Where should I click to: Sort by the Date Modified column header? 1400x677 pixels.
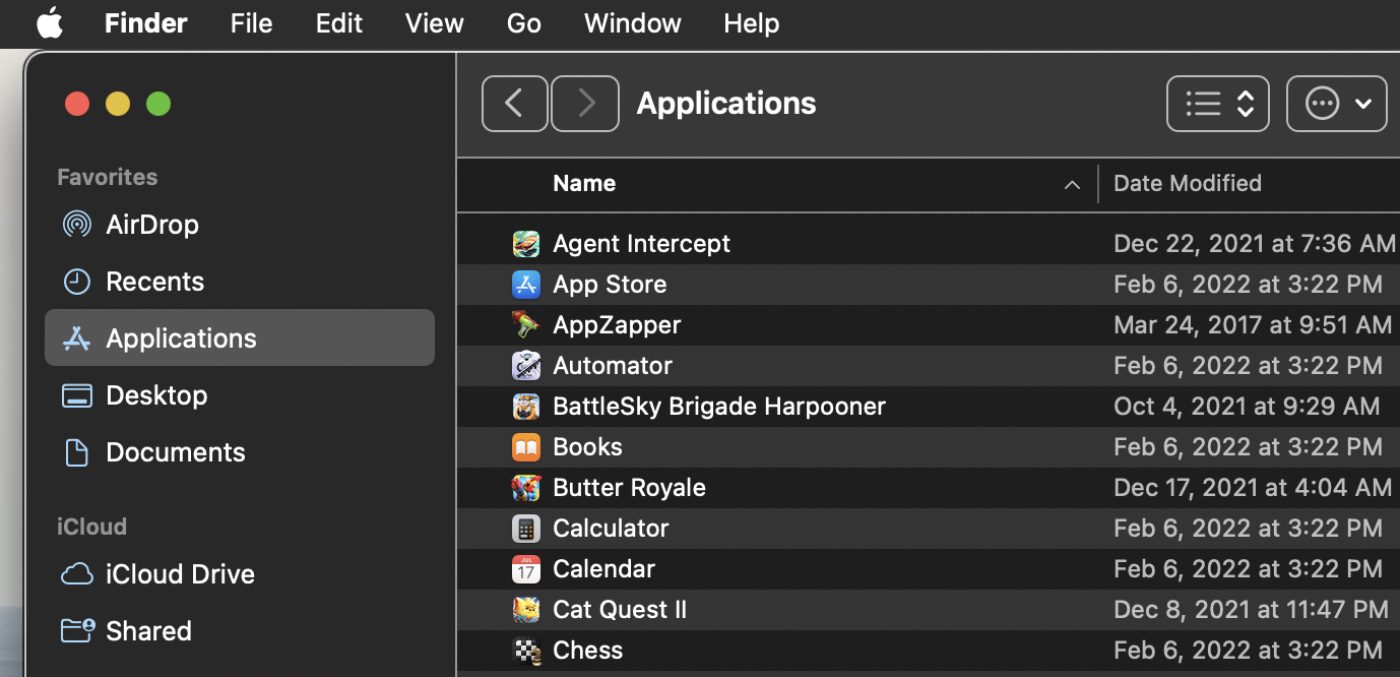(x=1187, y=184)
